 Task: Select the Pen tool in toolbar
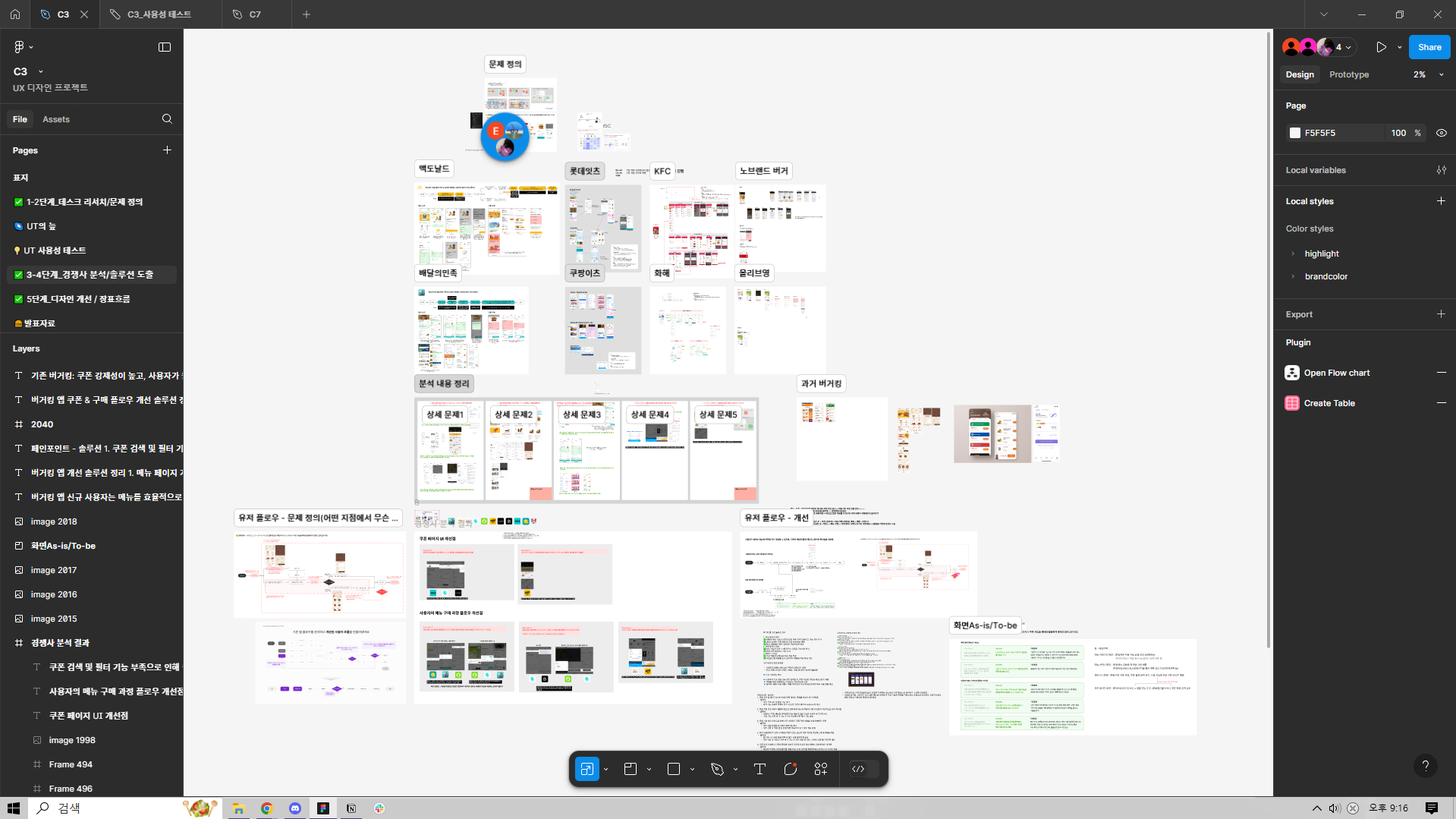(717, 769)
